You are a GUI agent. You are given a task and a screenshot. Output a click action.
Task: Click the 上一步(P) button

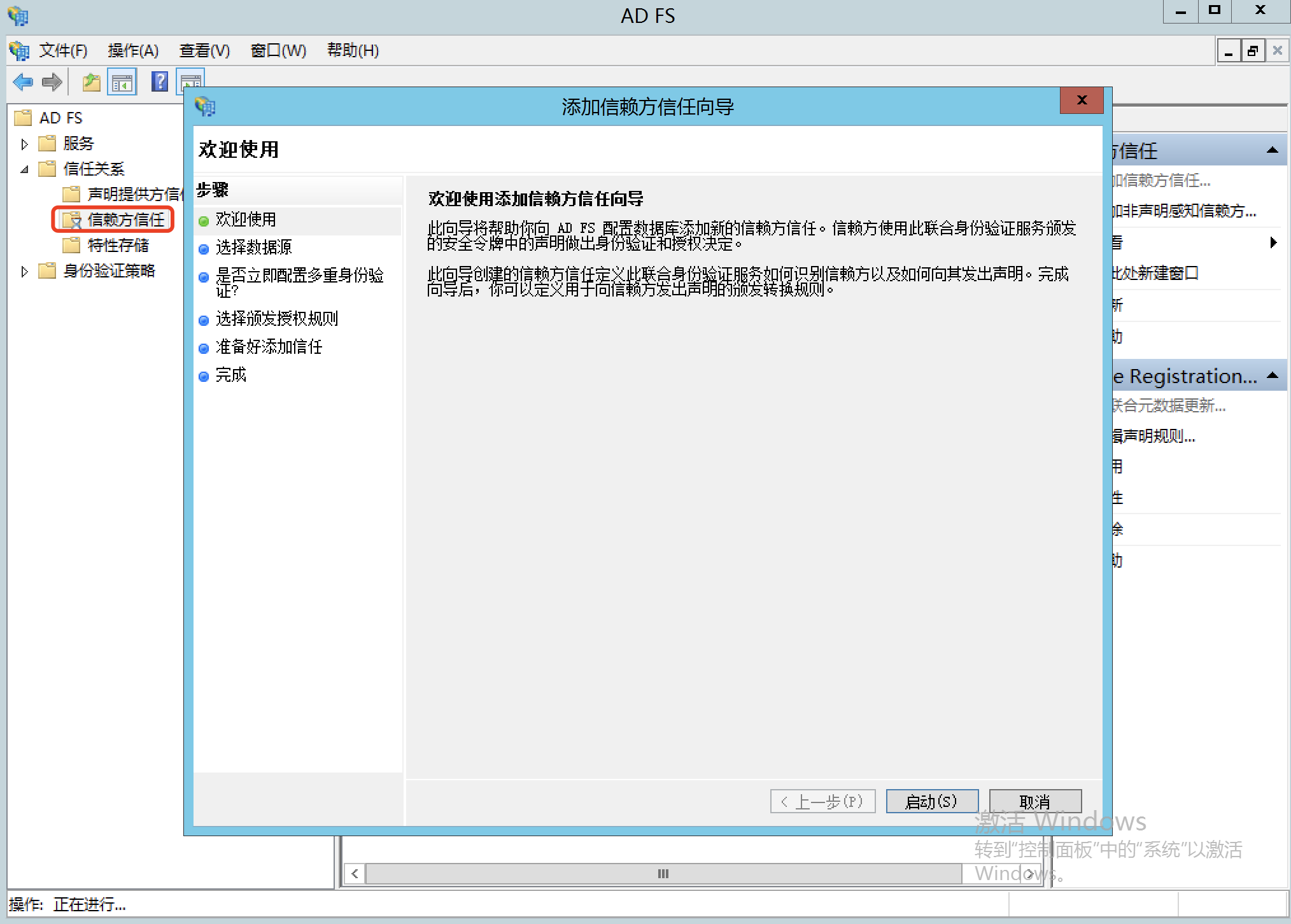coord(822,801)
